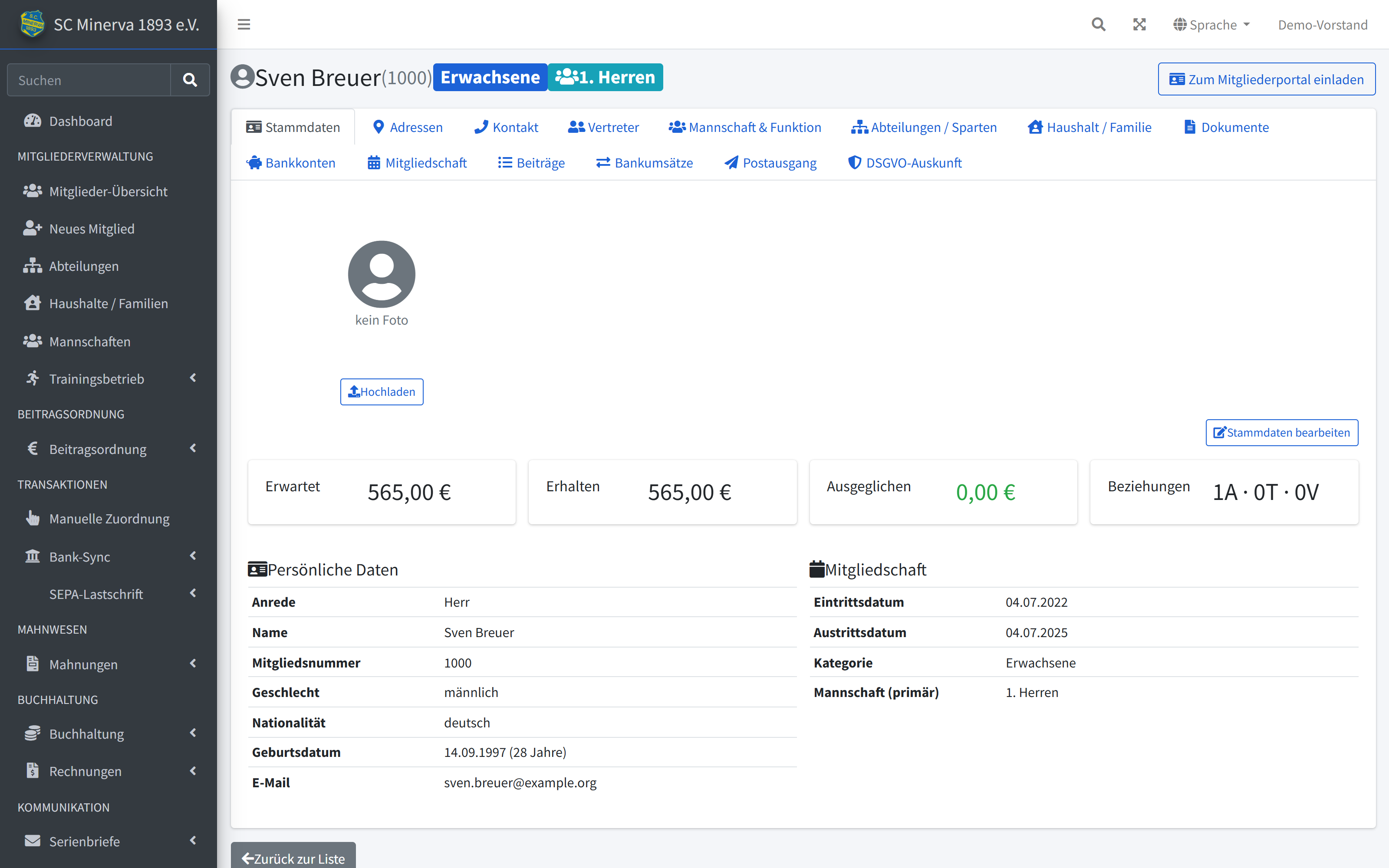Open Haushalt / Familie tab

coord(1089,127)
